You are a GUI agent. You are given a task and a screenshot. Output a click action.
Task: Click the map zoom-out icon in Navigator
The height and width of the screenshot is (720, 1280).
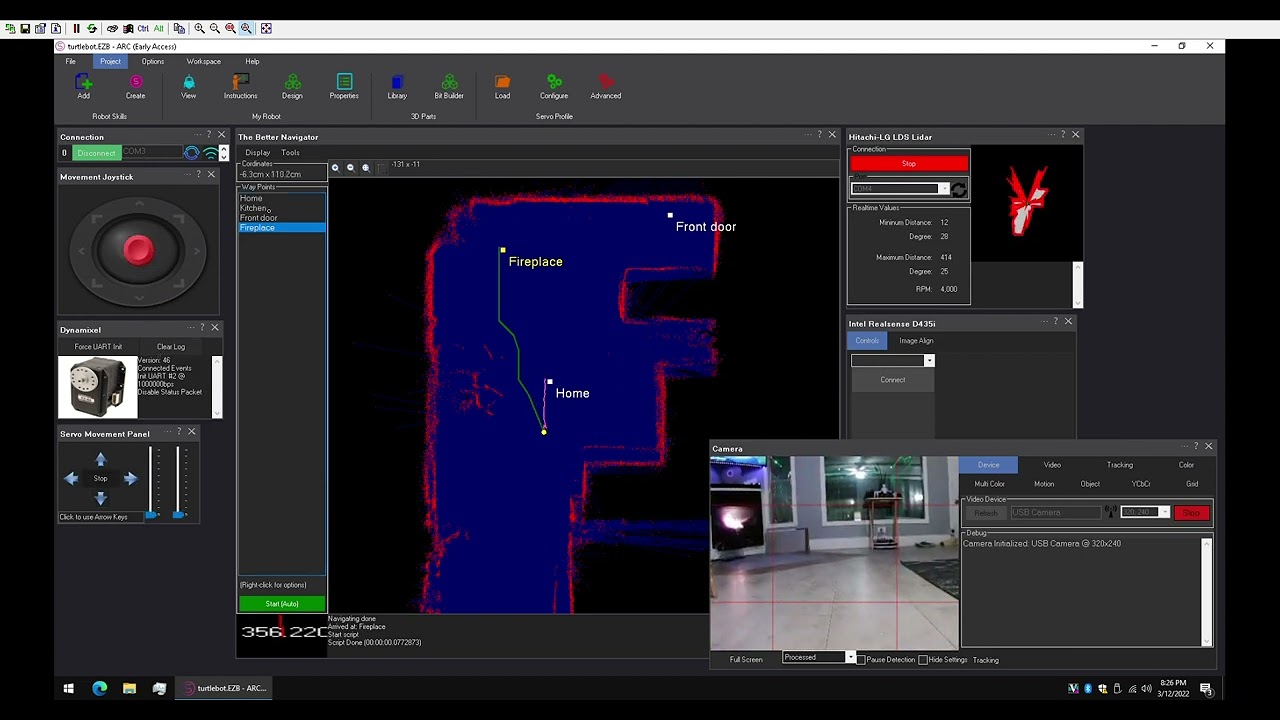click(350, 168)
